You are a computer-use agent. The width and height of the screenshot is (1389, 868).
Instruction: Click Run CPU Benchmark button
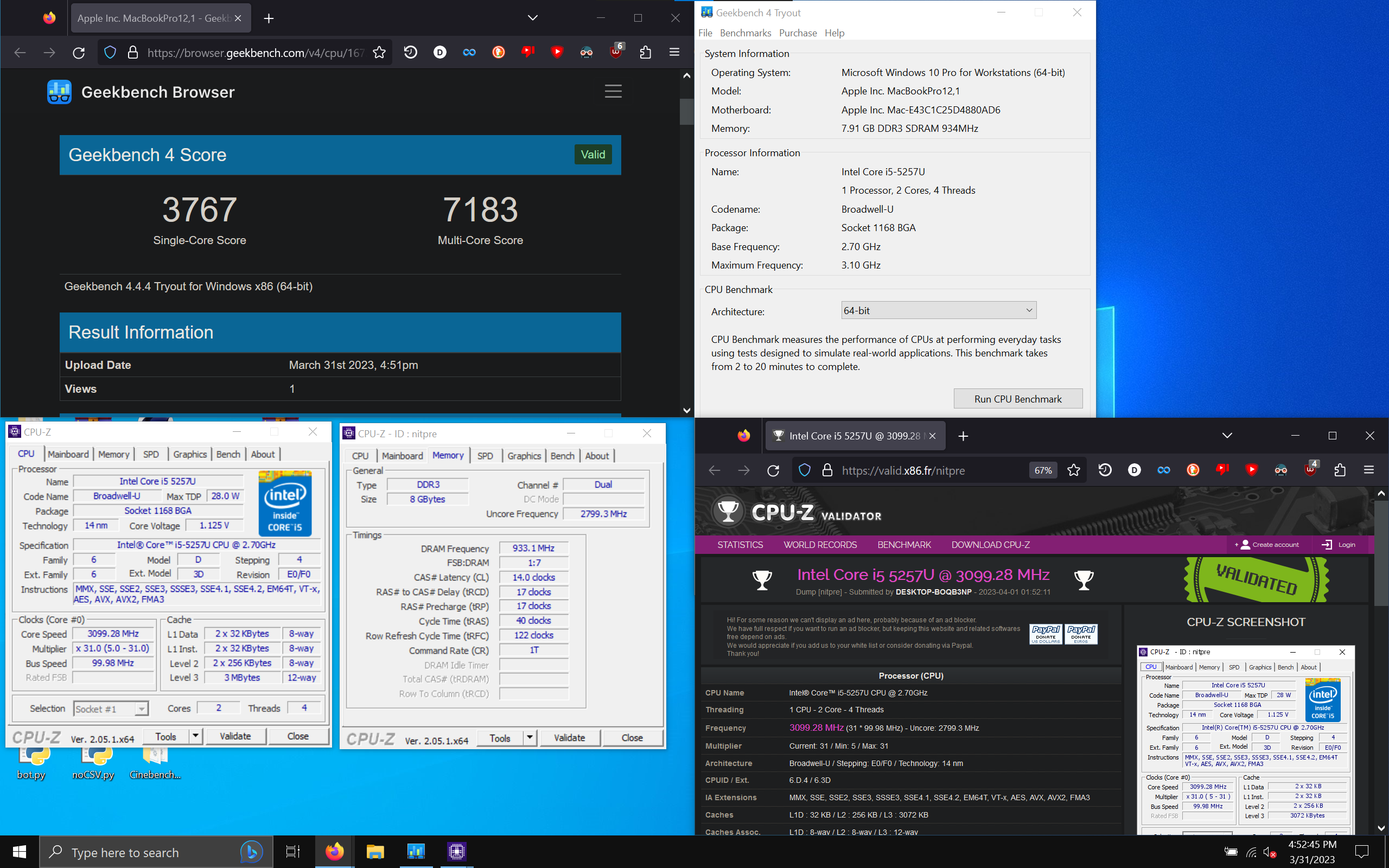pyautogui.click(x=1018, y=399)
